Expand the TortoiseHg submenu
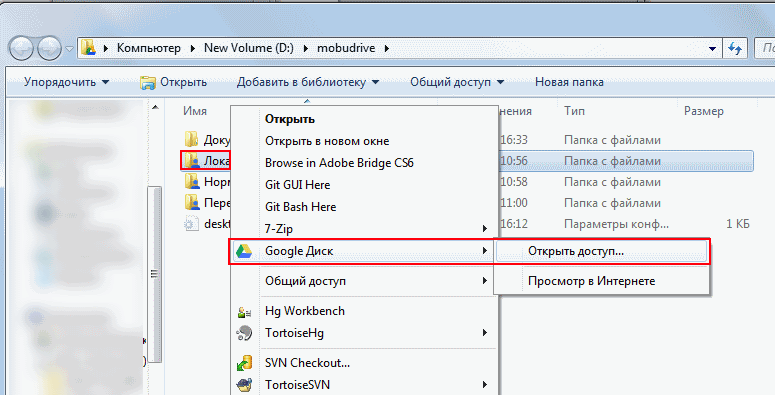Image resolution: width=775 pixels, height=395 pixels. pyautogui.click(x=365, y=333)
